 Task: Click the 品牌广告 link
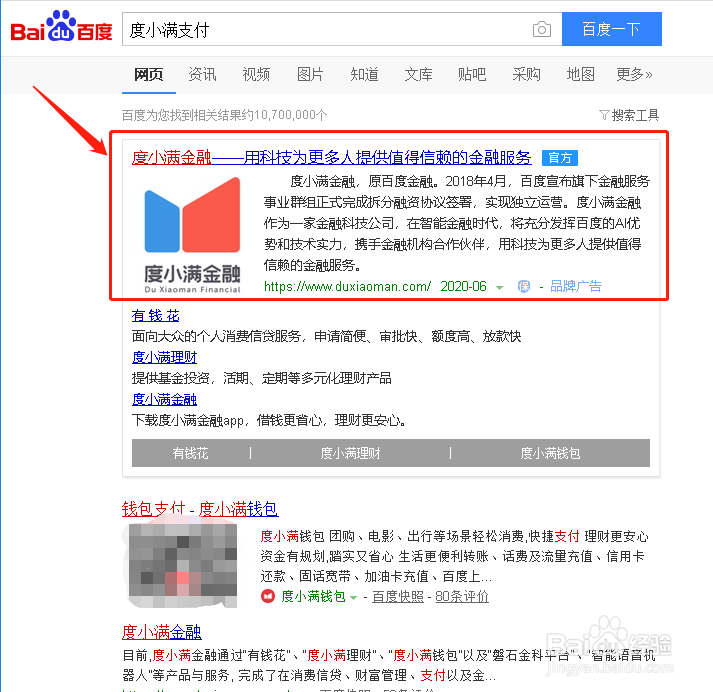coord(576,286)
